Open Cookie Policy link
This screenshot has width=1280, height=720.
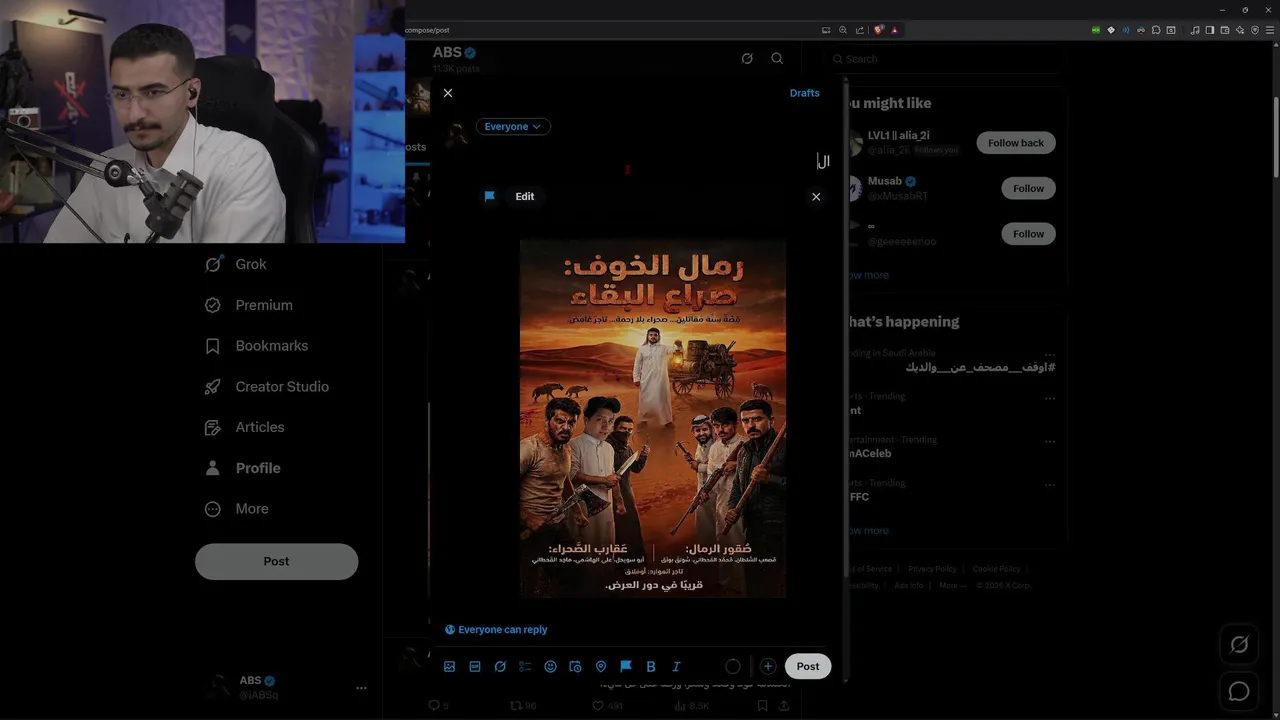(996, 569)
